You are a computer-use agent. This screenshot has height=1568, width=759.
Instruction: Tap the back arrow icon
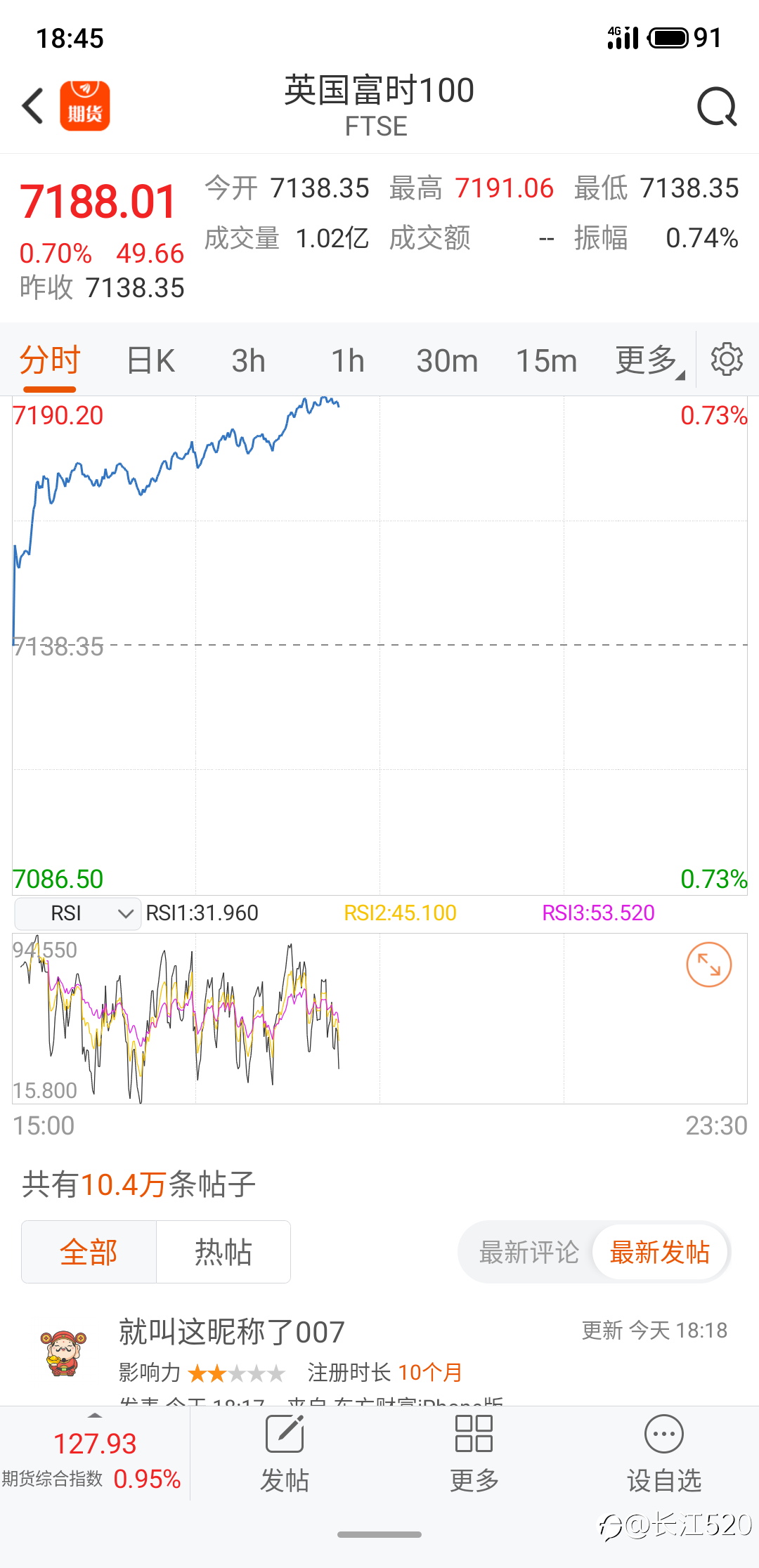(x=33, y=106)
